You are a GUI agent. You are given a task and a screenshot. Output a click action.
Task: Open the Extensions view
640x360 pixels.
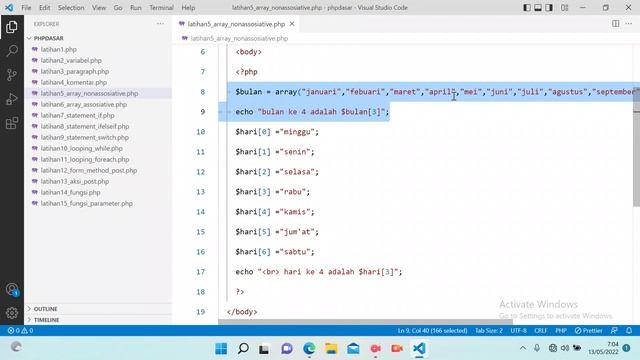tap(12, 123)
